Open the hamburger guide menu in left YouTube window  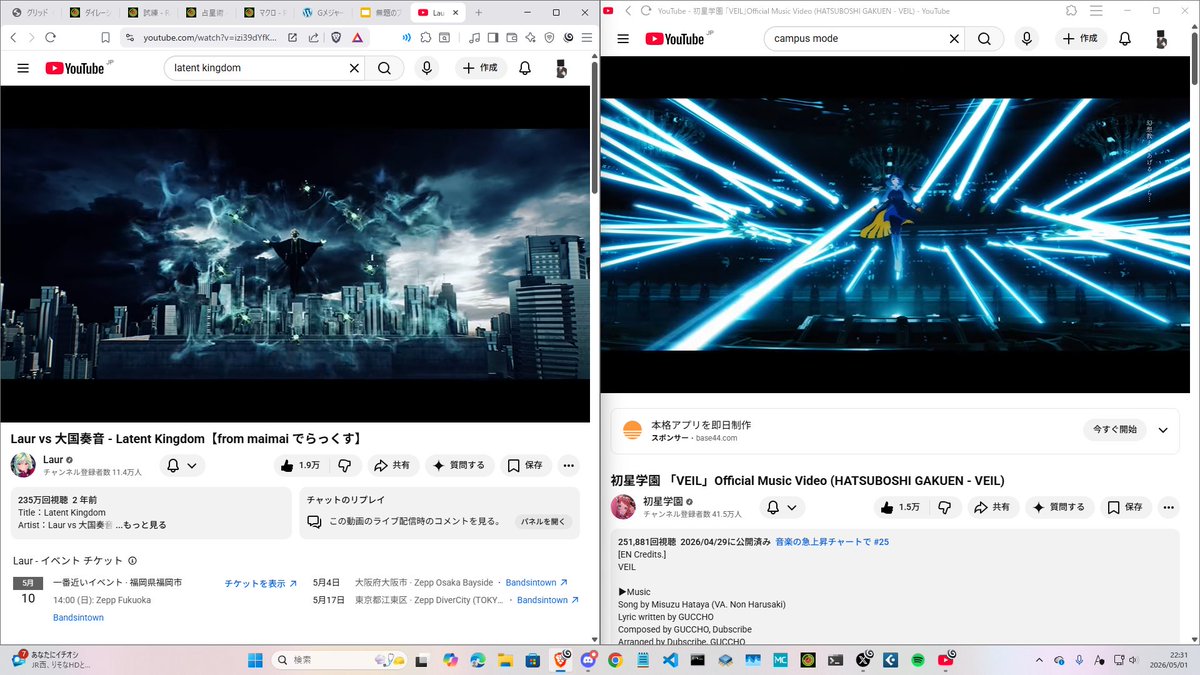pos(23,68)
